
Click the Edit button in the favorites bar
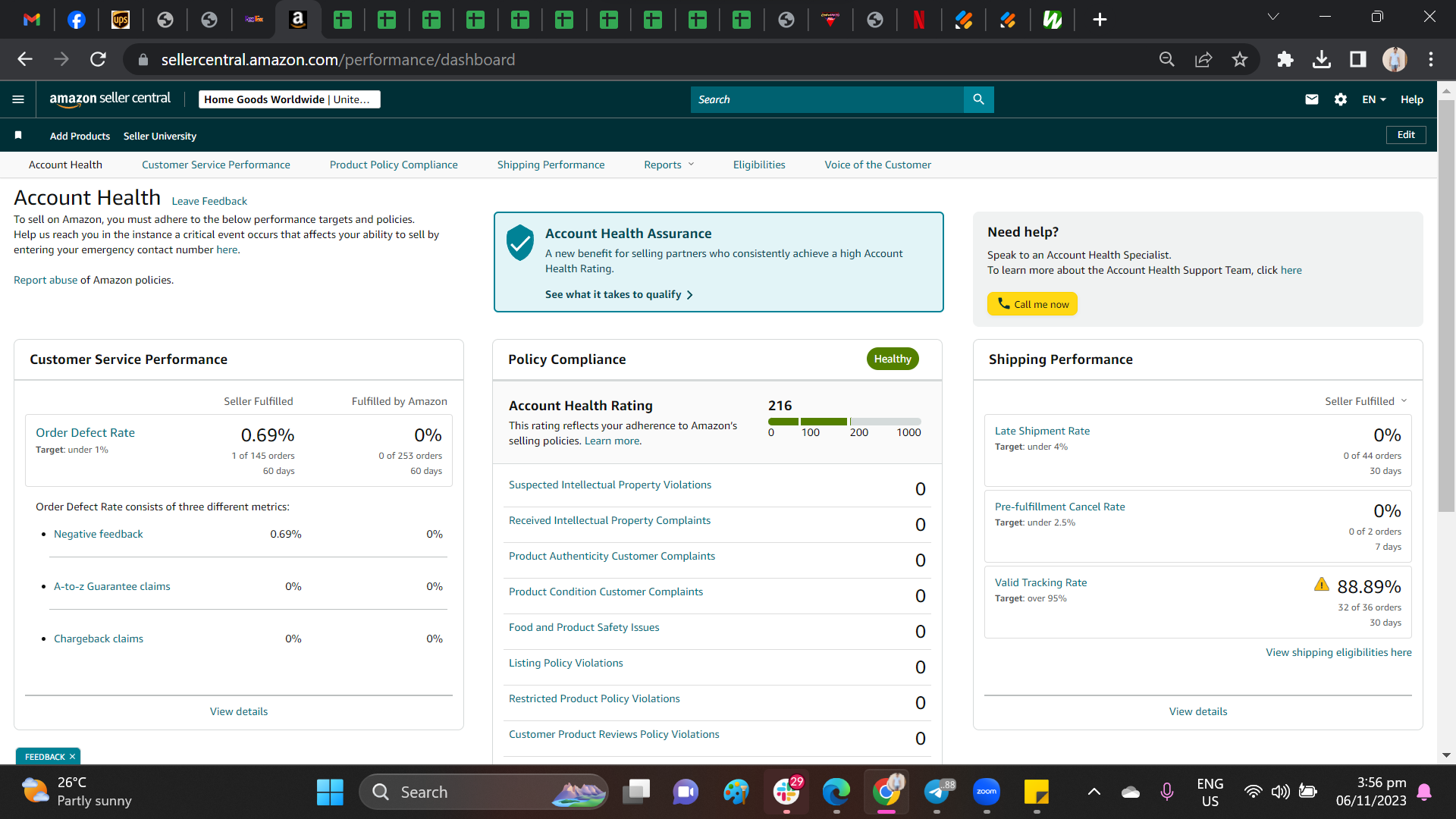[x=1406, y=134]
